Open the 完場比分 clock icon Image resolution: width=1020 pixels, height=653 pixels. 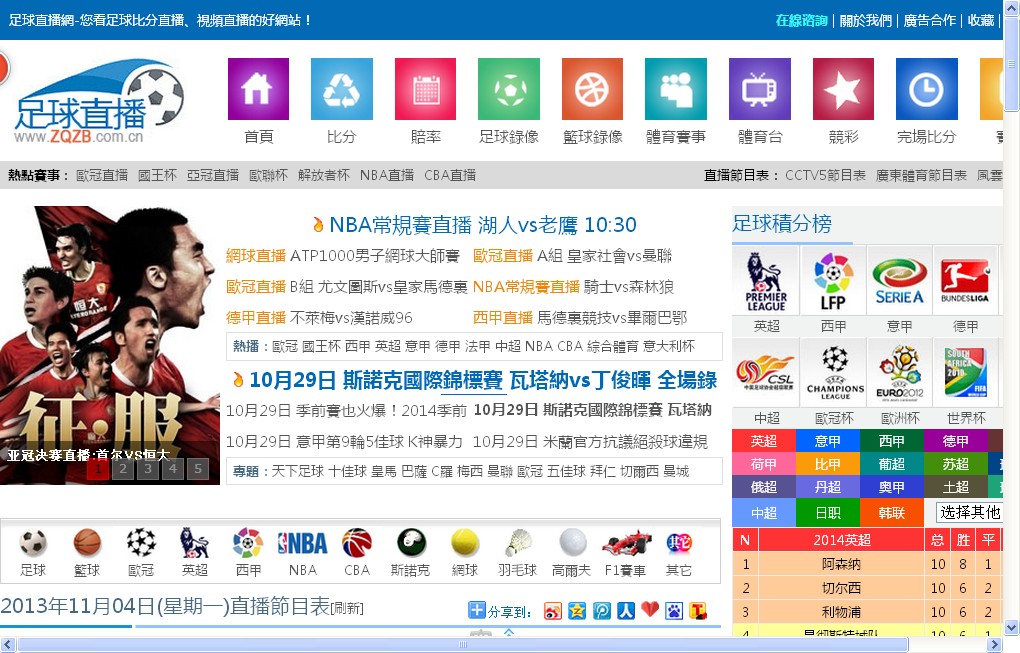pyautogui.click(x=926, y=89)
